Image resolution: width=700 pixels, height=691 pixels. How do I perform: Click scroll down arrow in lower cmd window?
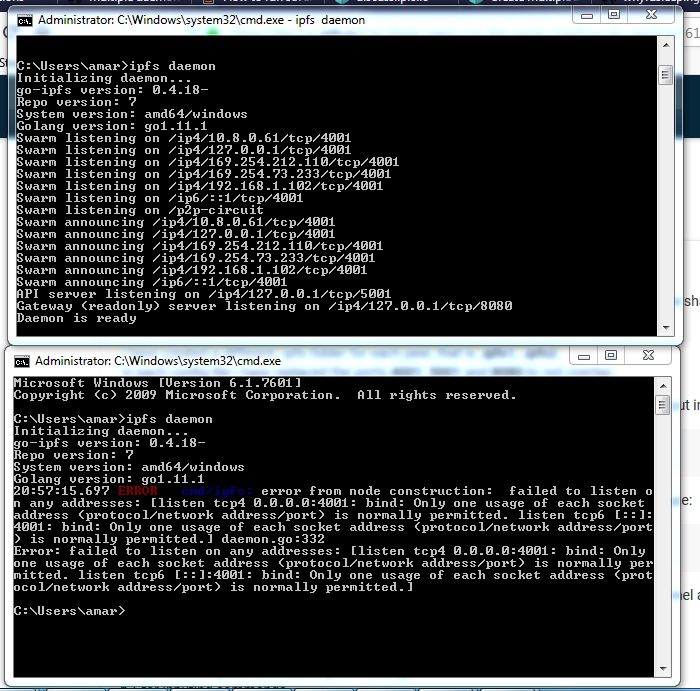pos(663,668)
